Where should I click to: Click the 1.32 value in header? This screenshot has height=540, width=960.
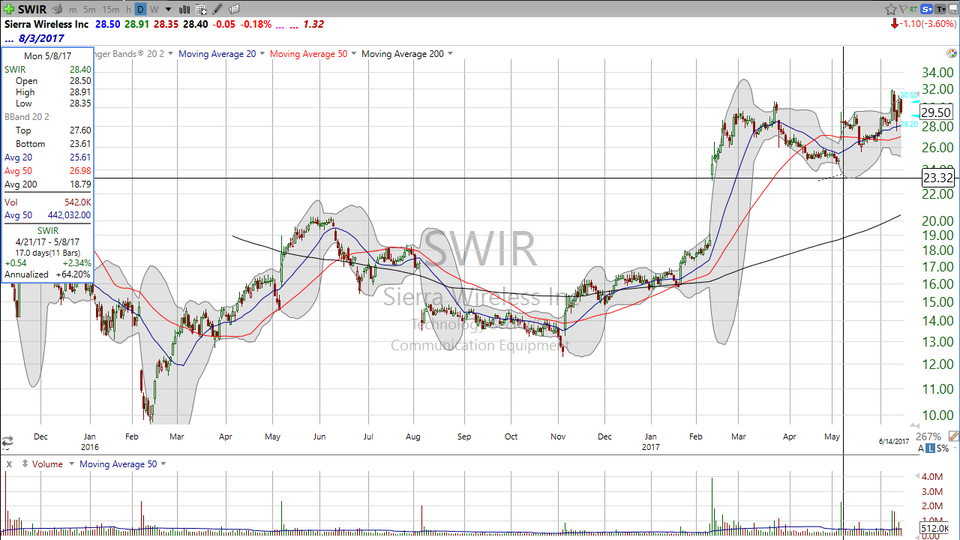[313, 24]
